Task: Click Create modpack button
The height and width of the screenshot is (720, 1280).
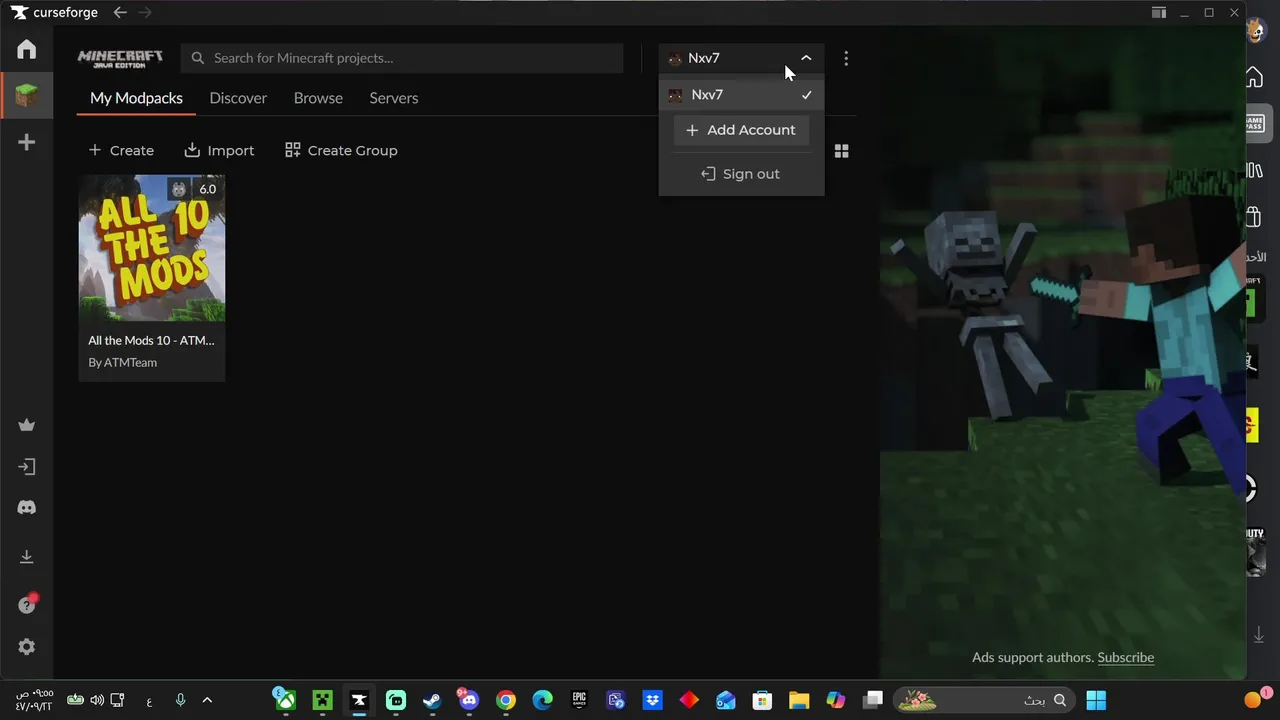Action: (121, 150)
